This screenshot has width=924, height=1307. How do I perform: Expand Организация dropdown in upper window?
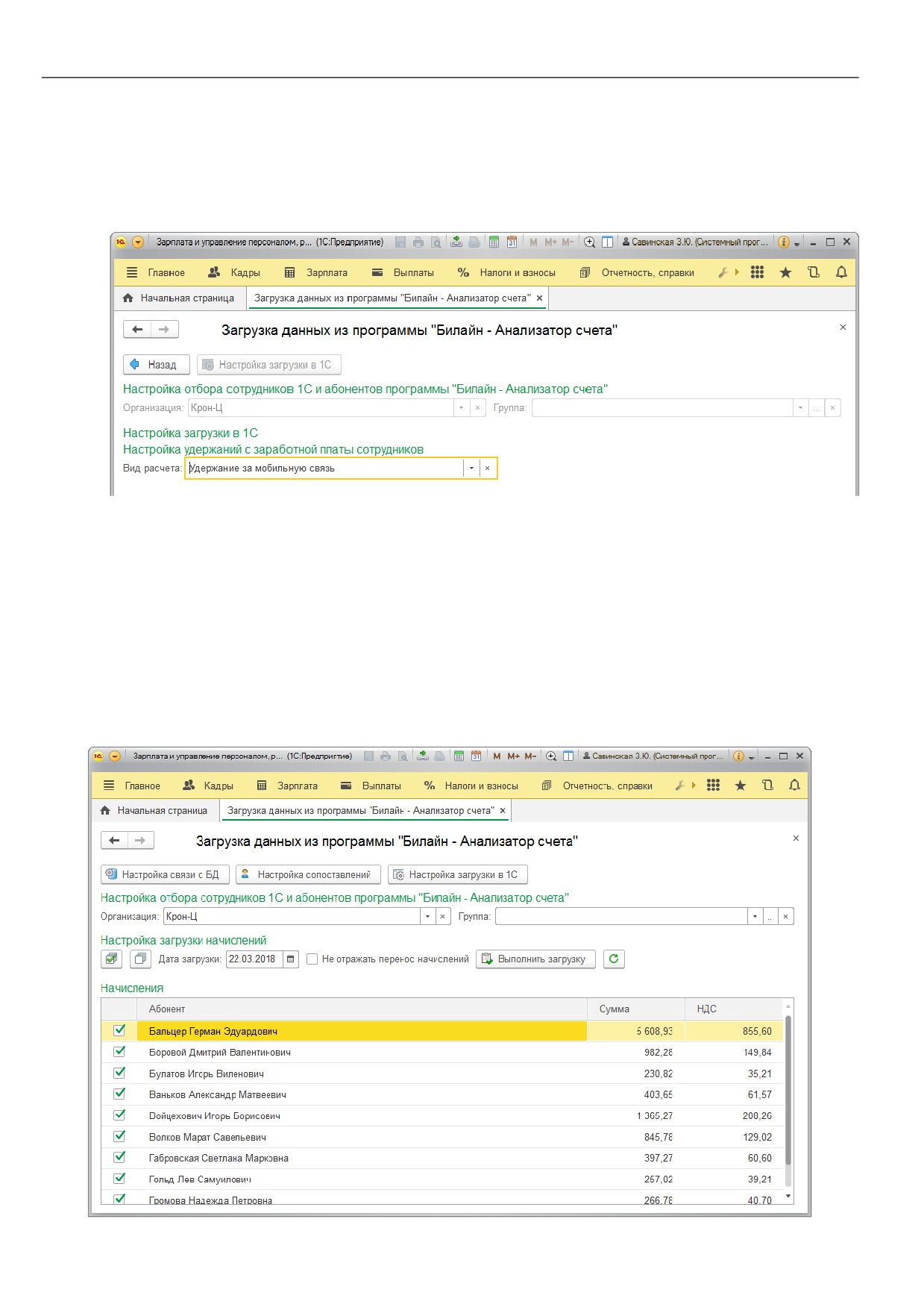(462, 407)
